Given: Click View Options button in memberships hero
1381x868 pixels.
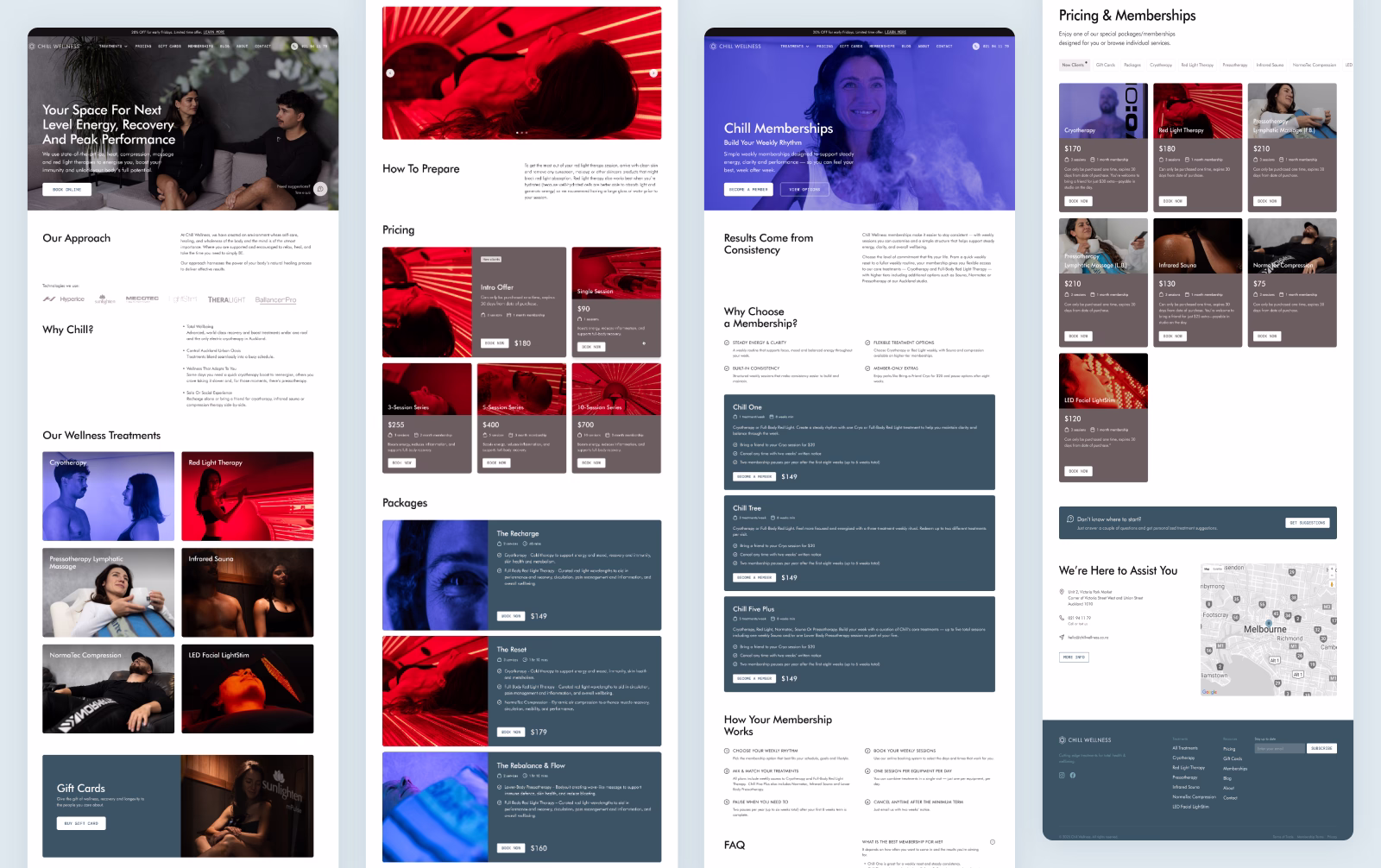Looking at the screenshot, I should [x=804, y=189].
